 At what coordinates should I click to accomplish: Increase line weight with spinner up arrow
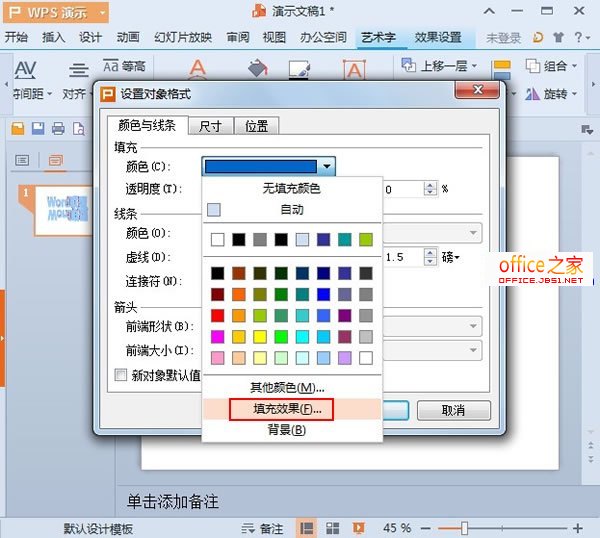(430, 253)
